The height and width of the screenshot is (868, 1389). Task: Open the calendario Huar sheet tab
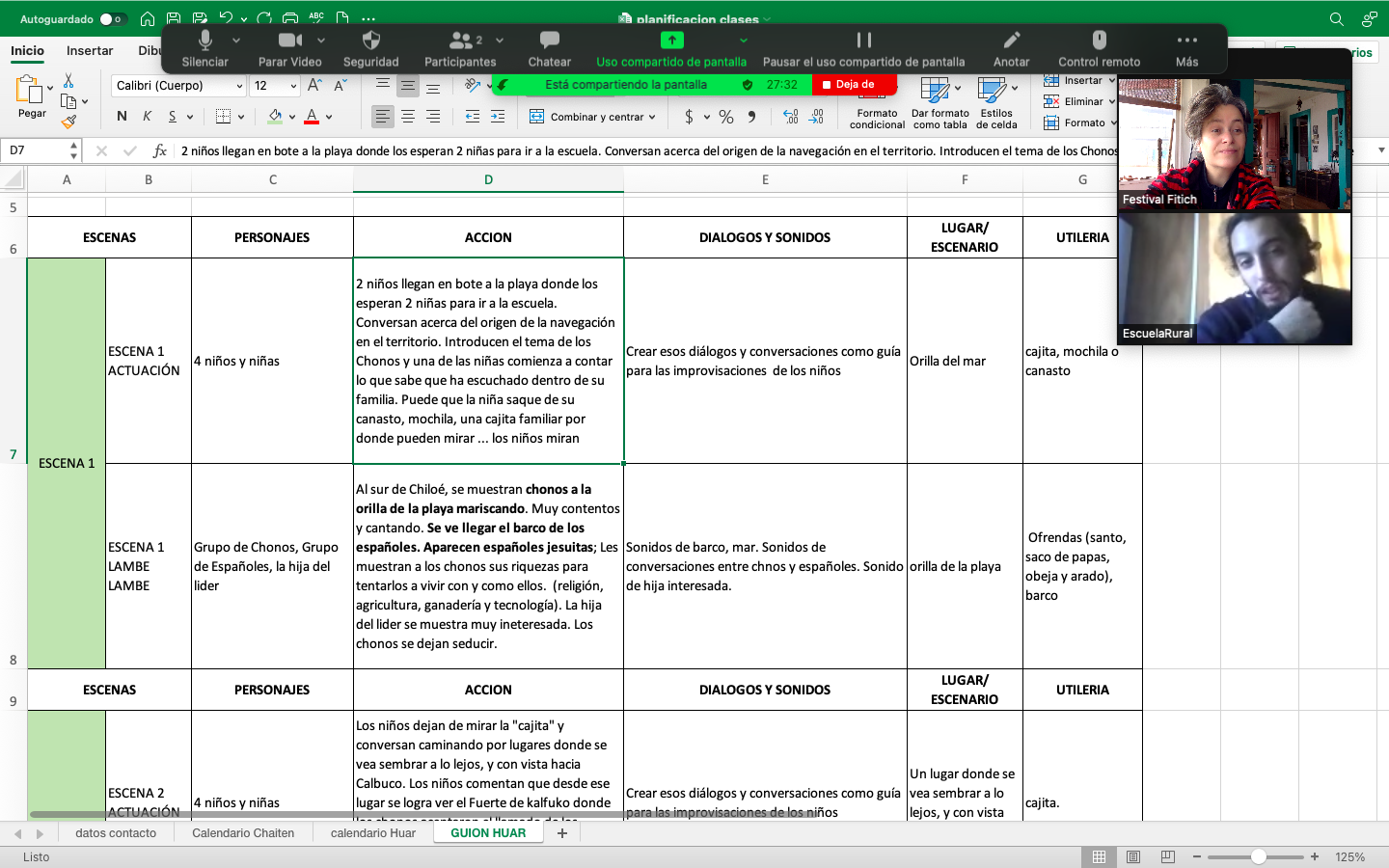[x=373, y=833]
